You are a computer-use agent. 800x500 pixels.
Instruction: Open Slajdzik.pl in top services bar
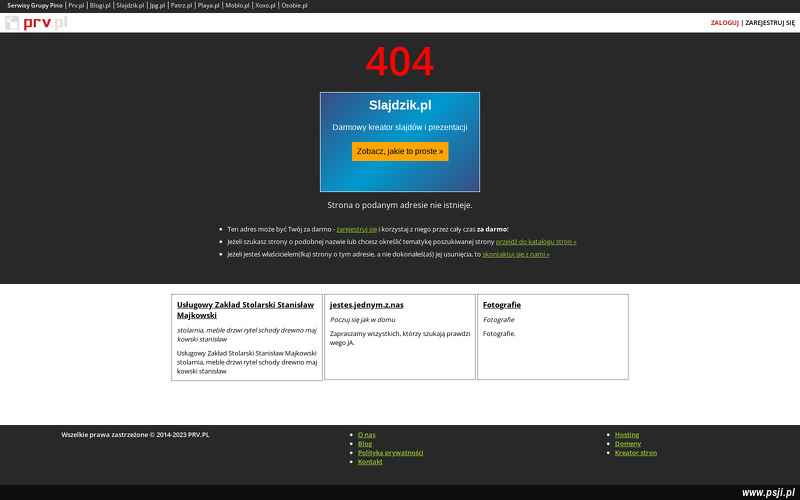tap(130, 6)
